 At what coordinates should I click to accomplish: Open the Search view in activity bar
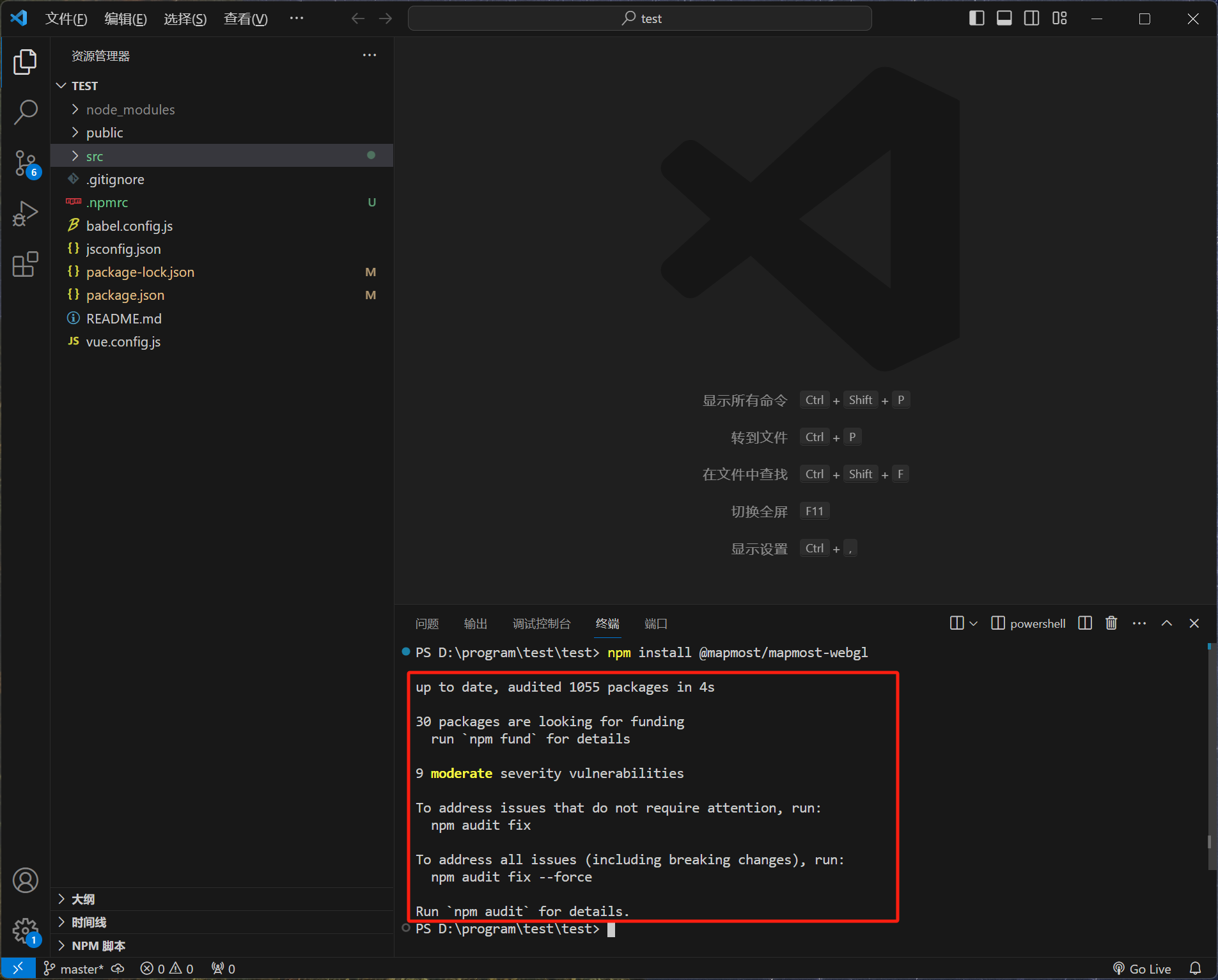click(x=26, y=113)
